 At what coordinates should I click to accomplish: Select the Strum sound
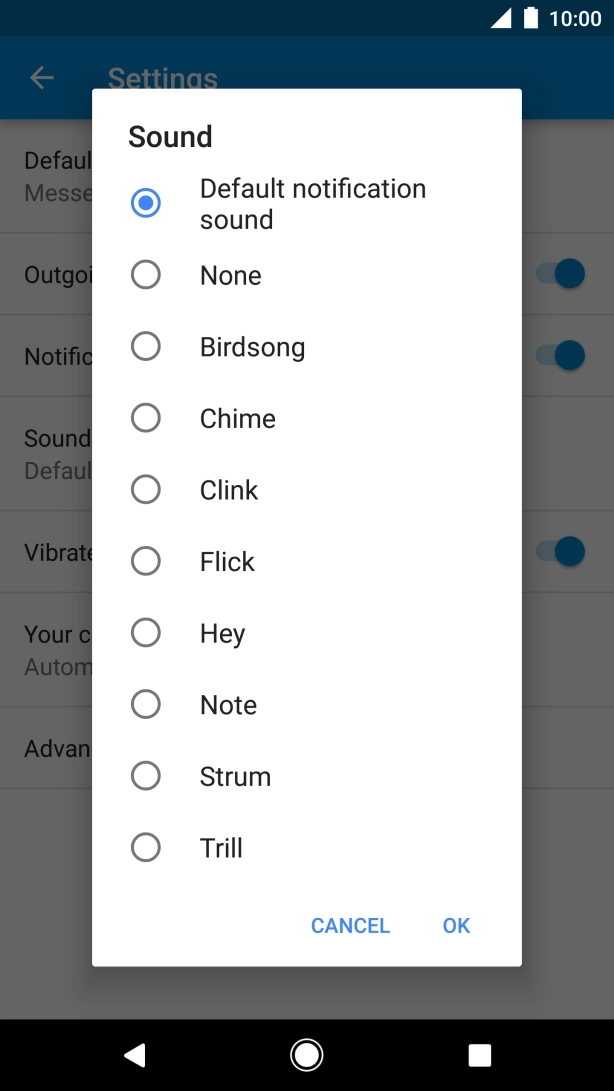(x=146, y=775)
